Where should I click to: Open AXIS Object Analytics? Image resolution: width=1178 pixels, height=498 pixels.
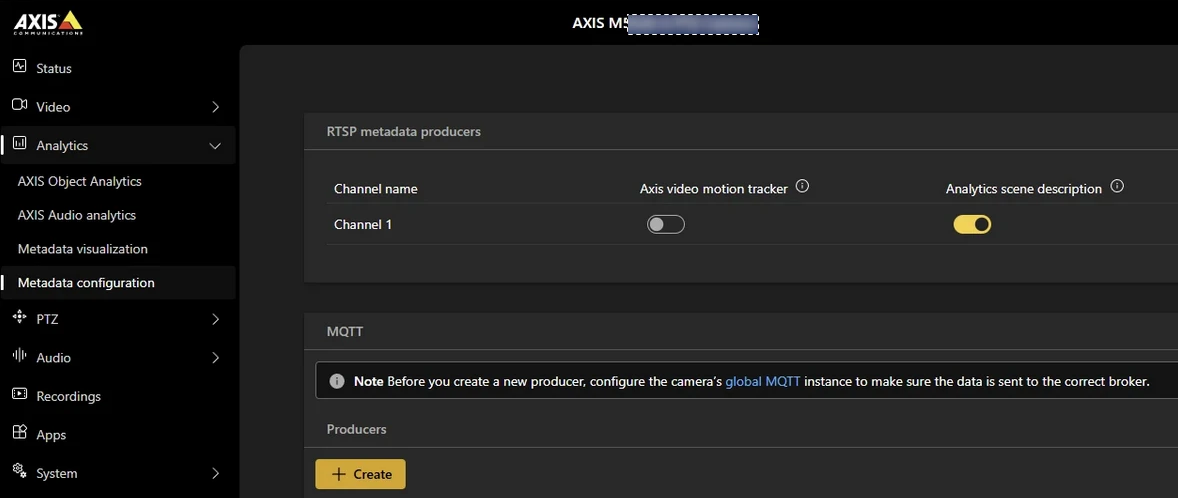pos(80,181)
